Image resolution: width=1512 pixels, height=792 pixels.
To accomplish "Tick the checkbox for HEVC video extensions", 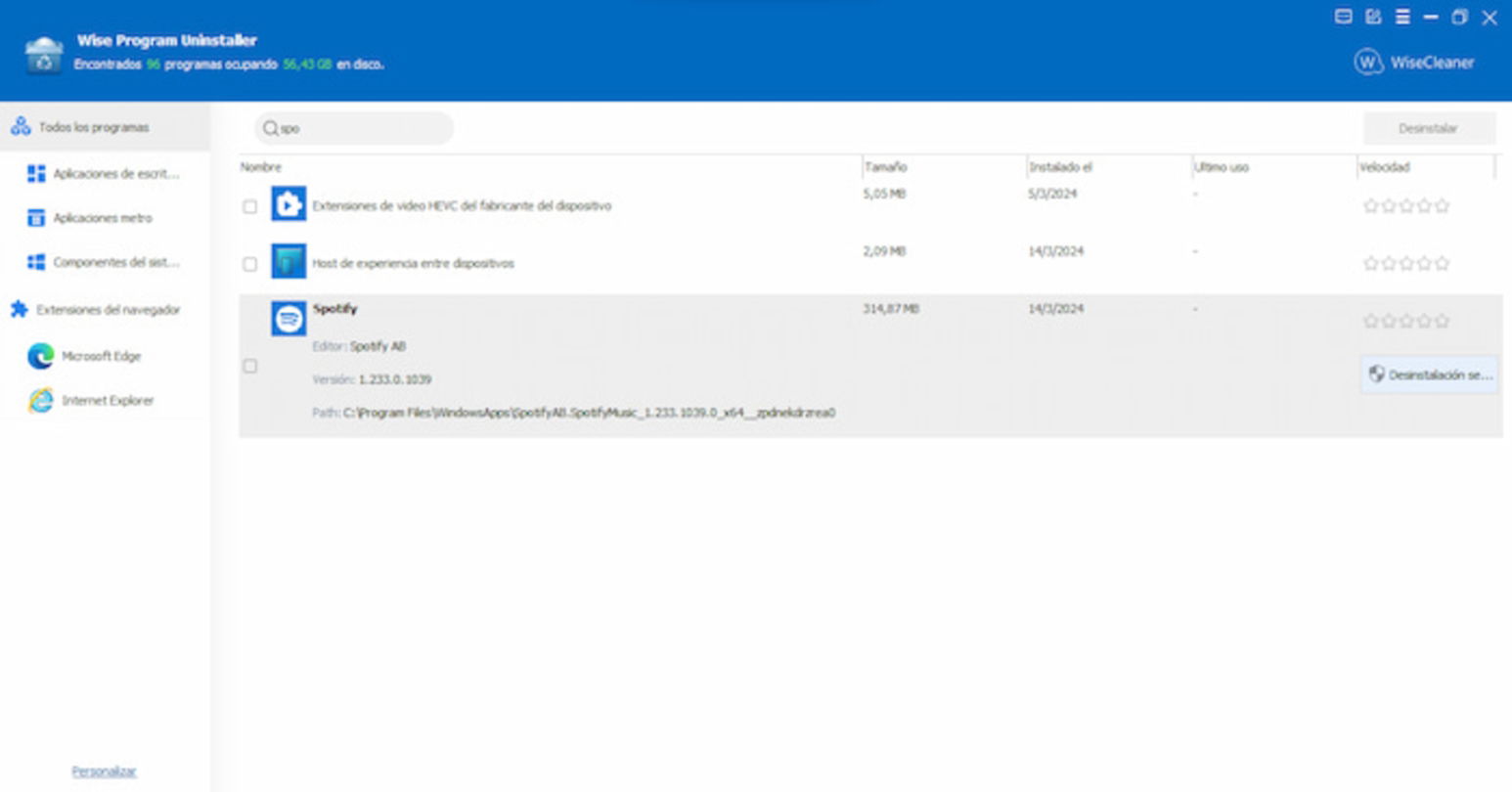I will 249,206.
